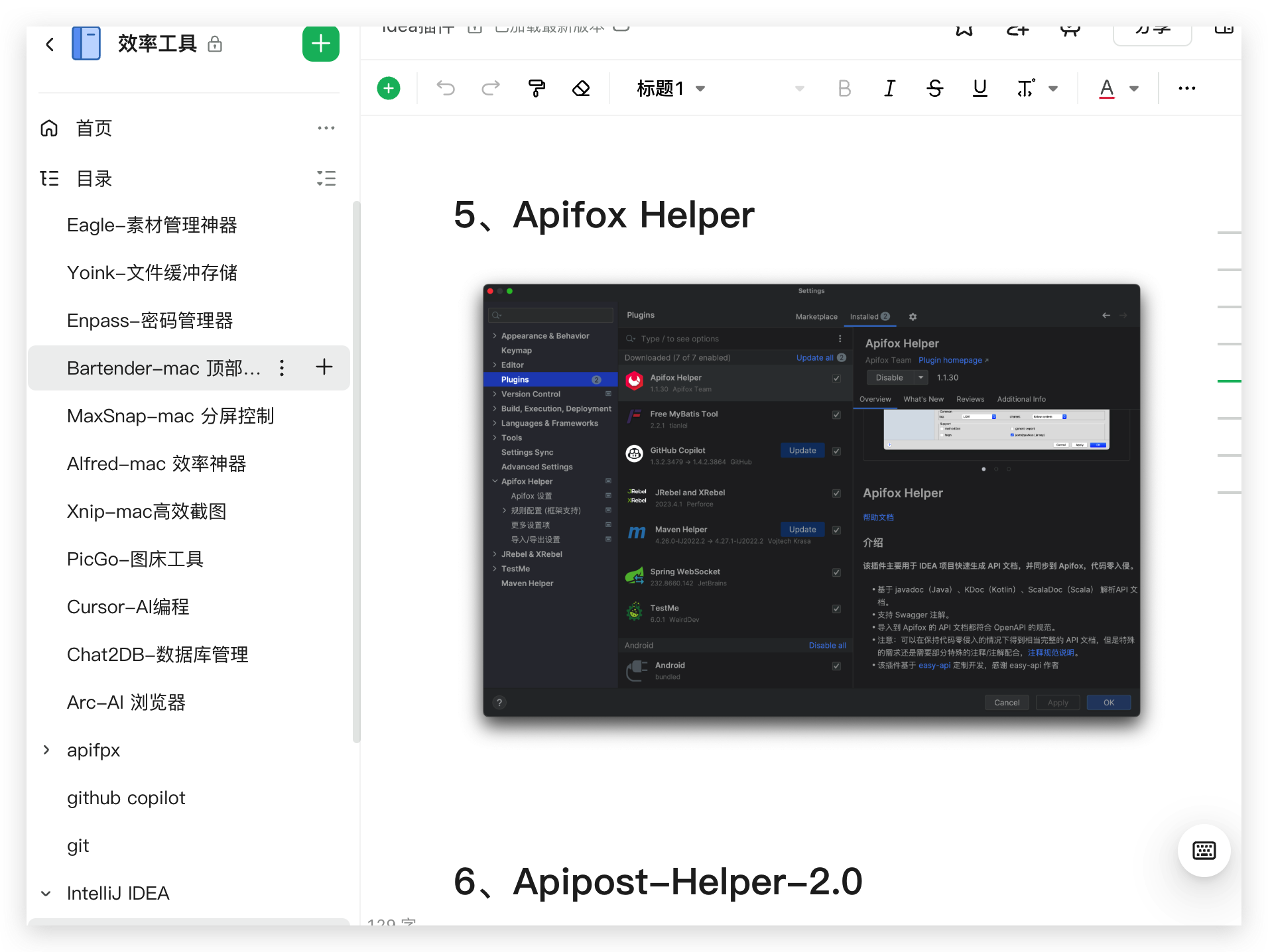Image resolution: width=1268 pixels, height=952 pixels.
Task: Toggle Strikethrough formatting
Action: [x=935, y=88]
